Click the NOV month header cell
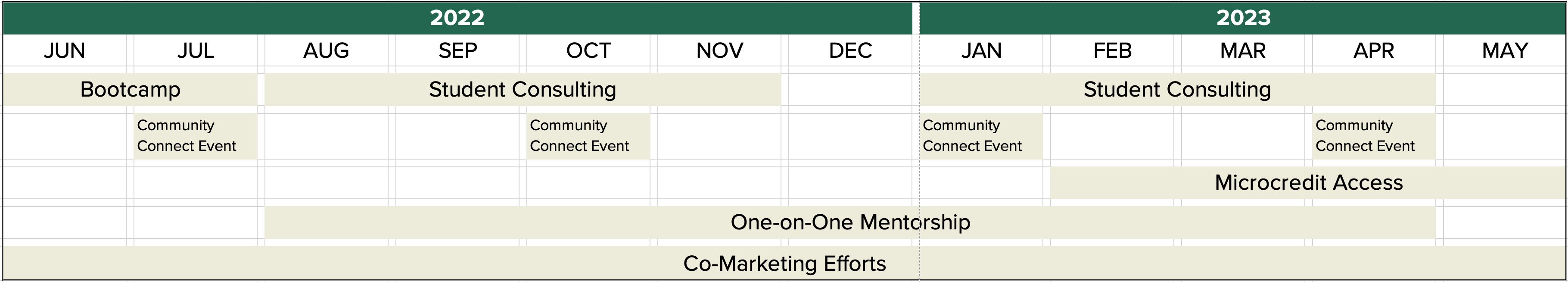 [719, 50]
